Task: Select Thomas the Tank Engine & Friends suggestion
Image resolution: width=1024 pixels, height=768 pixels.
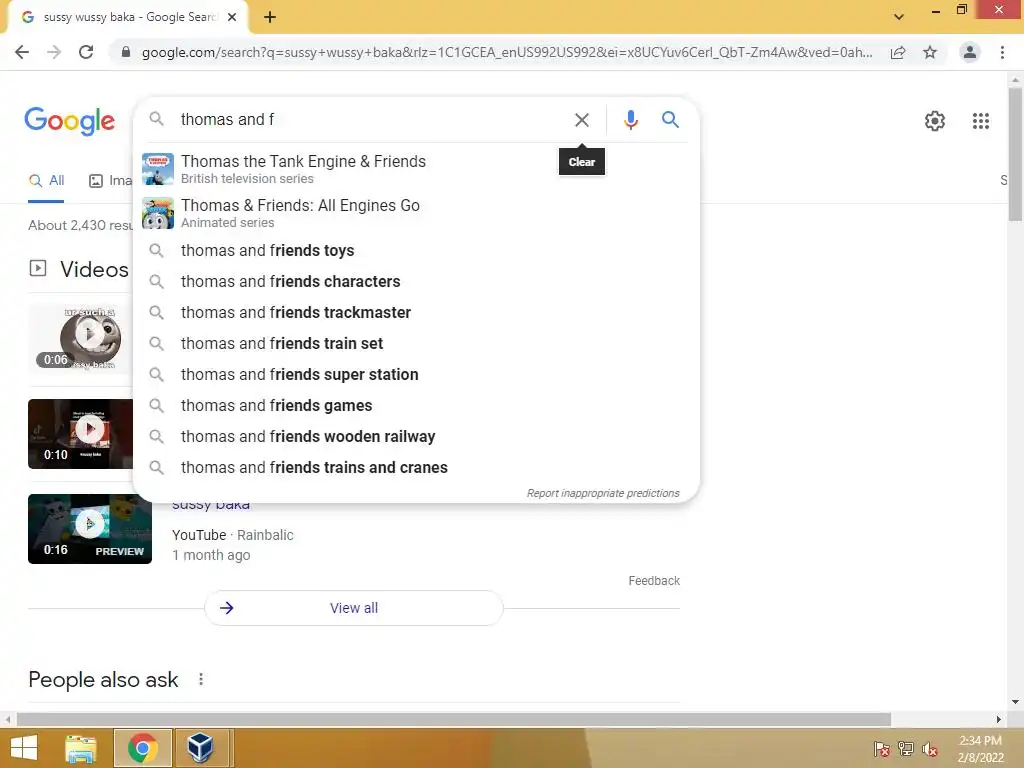Action: click(x=416, y=169)
